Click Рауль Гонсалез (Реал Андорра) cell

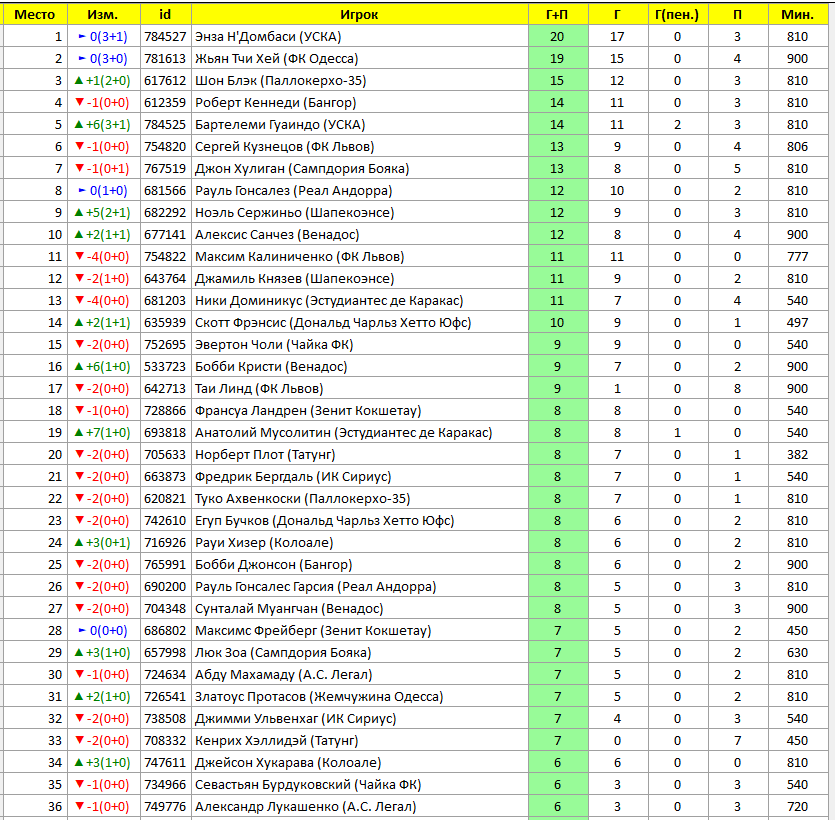tap(359, 191)
